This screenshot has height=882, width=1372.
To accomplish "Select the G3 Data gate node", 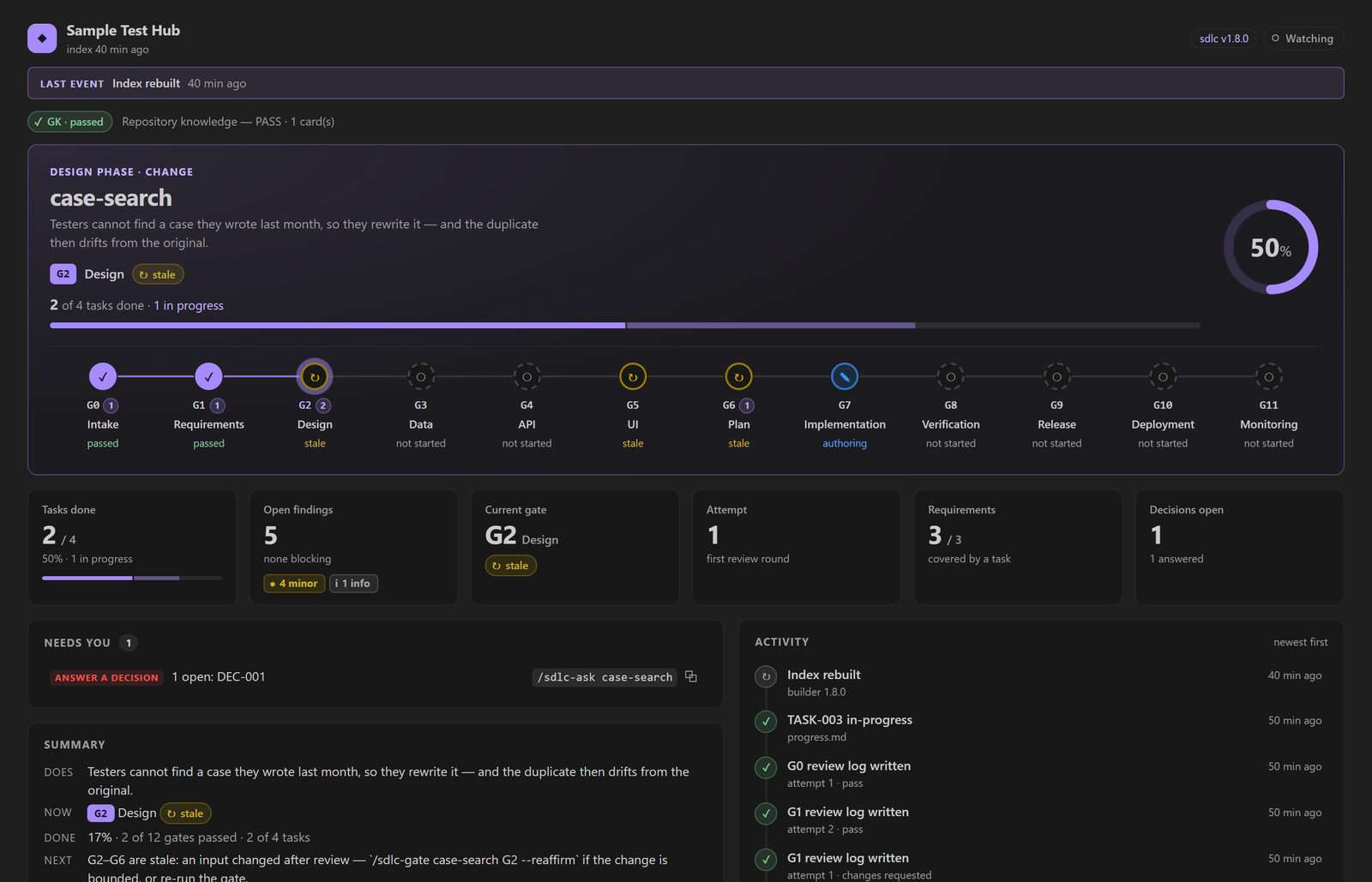I will coord(421,376).
